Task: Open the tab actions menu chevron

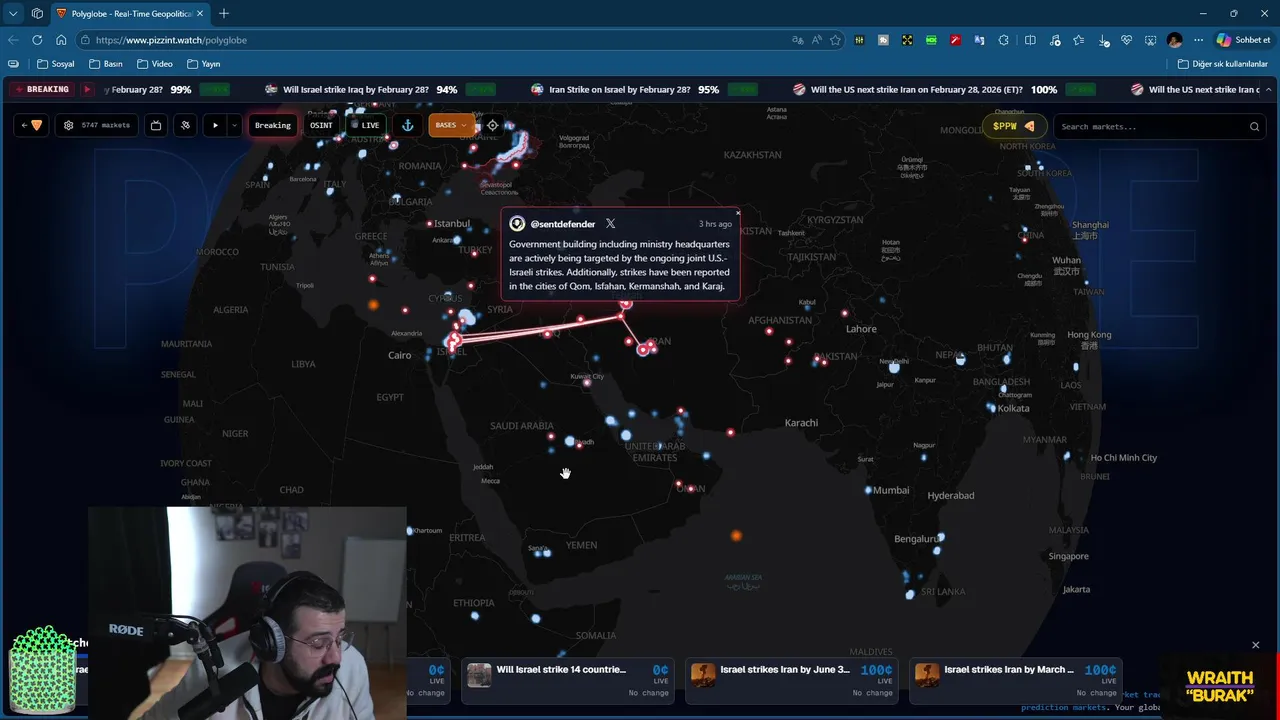Action: tap(13, 13)
